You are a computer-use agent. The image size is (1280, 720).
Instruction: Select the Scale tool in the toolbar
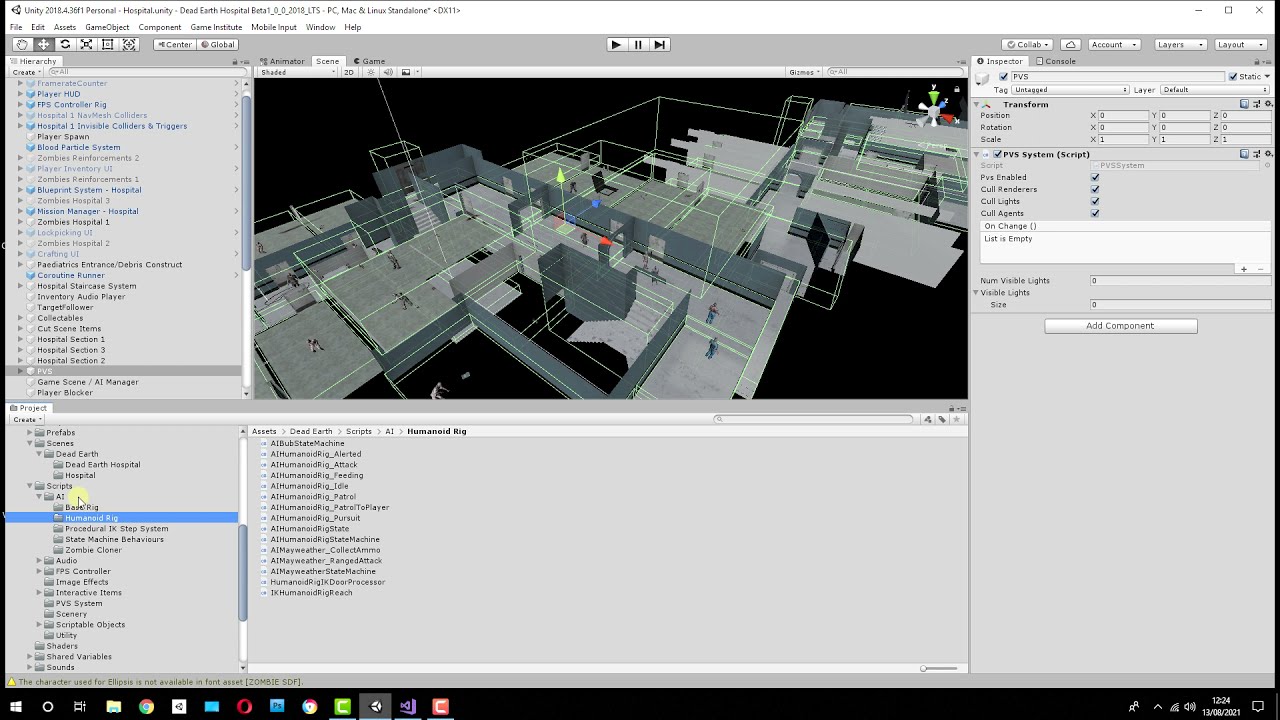[86, 44]
